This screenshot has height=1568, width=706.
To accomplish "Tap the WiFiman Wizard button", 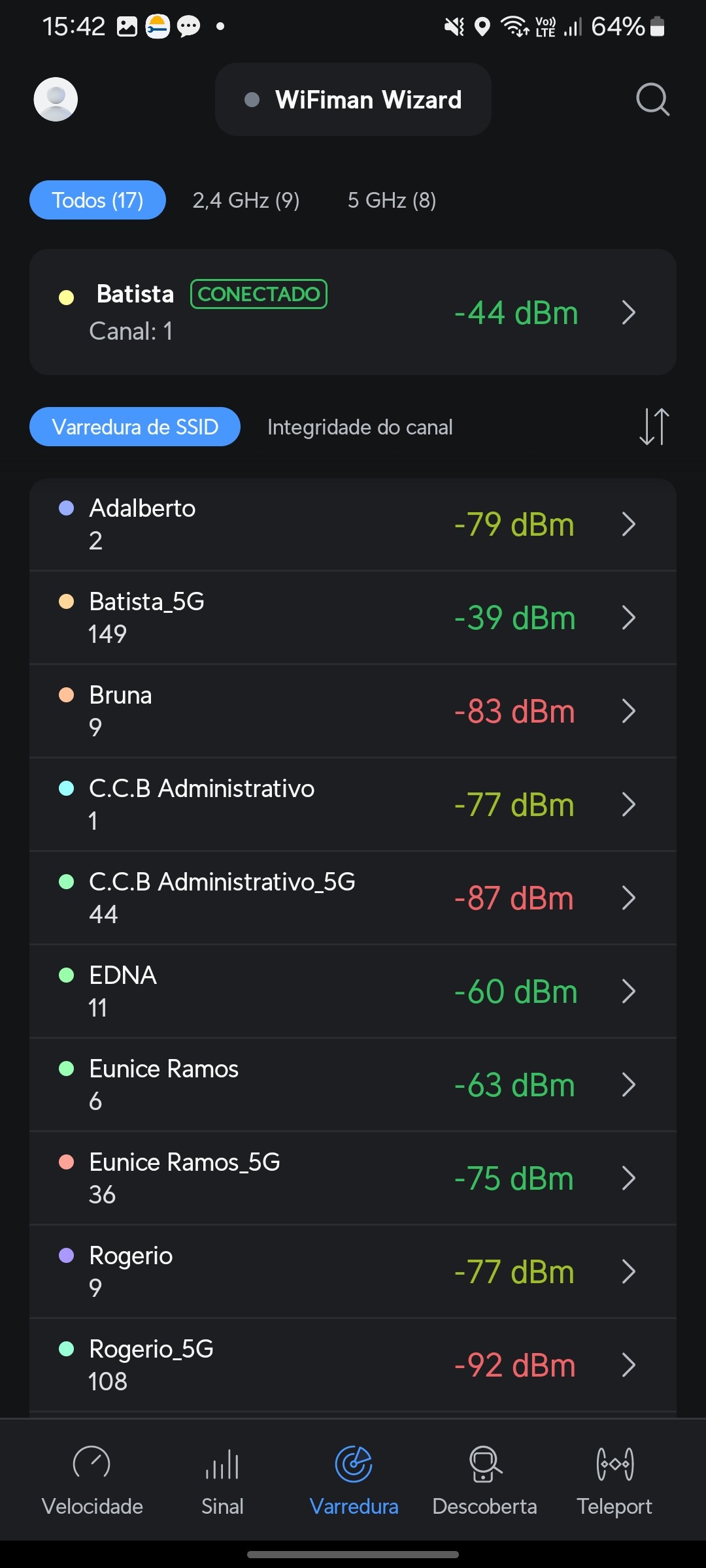I will point(353,99).
